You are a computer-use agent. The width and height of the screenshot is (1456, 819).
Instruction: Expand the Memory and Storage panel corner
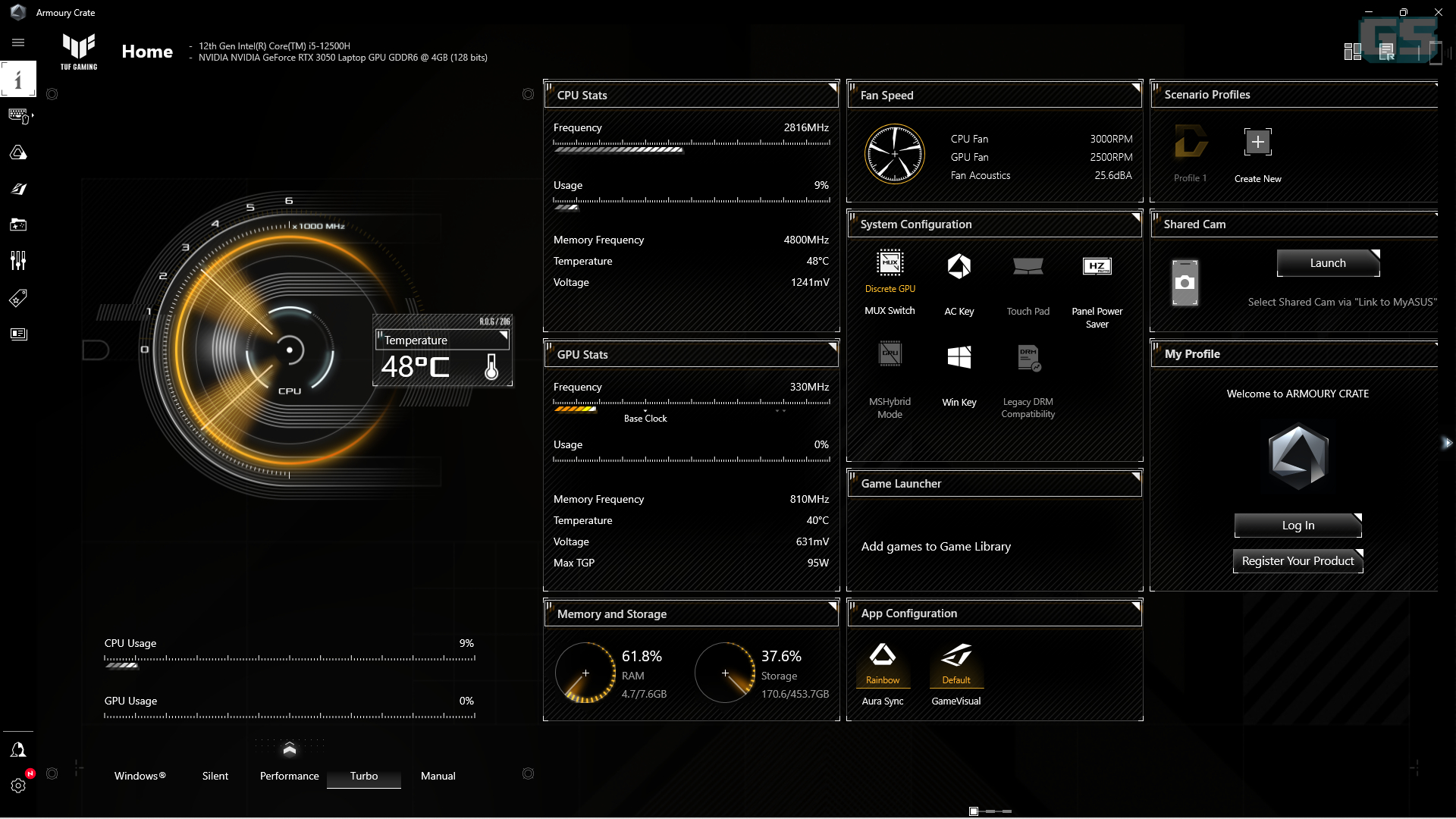point(832,607)
